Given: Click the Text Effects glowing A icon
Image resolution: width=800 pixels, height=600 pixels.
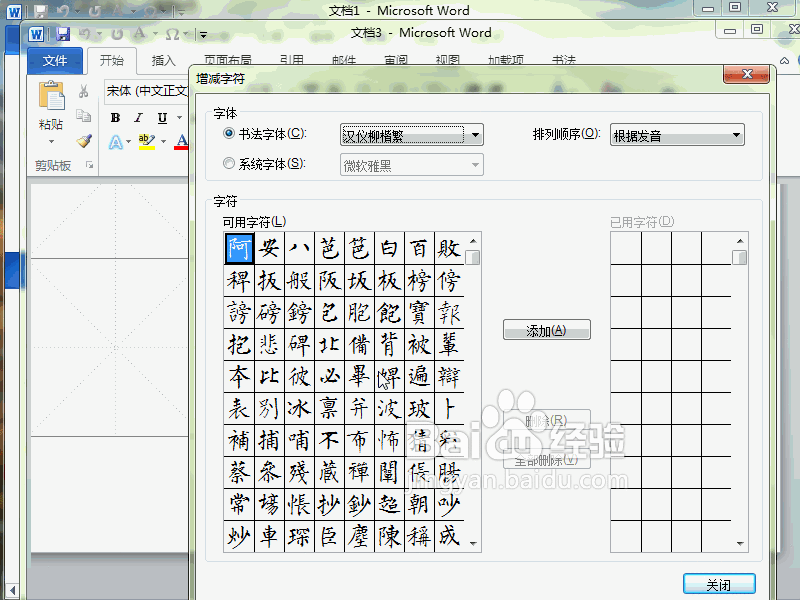Looking at the screenshot, I should pos(116,142).
